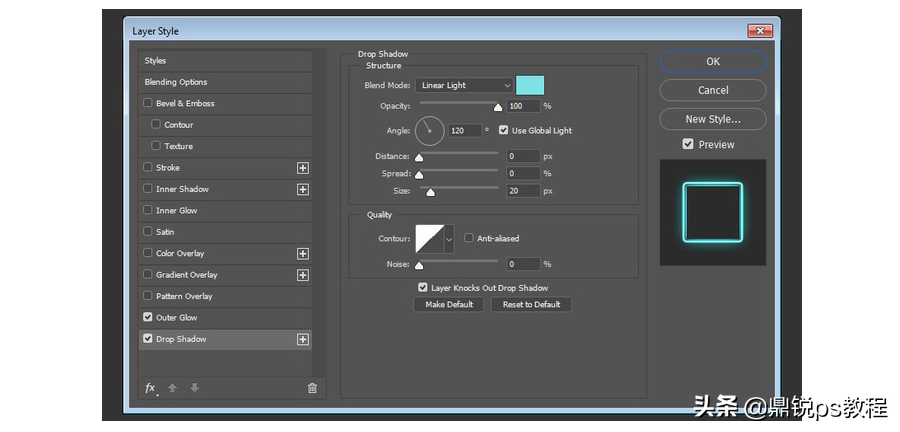
Task: Click the New Style... button
Action: click(713, 119)
